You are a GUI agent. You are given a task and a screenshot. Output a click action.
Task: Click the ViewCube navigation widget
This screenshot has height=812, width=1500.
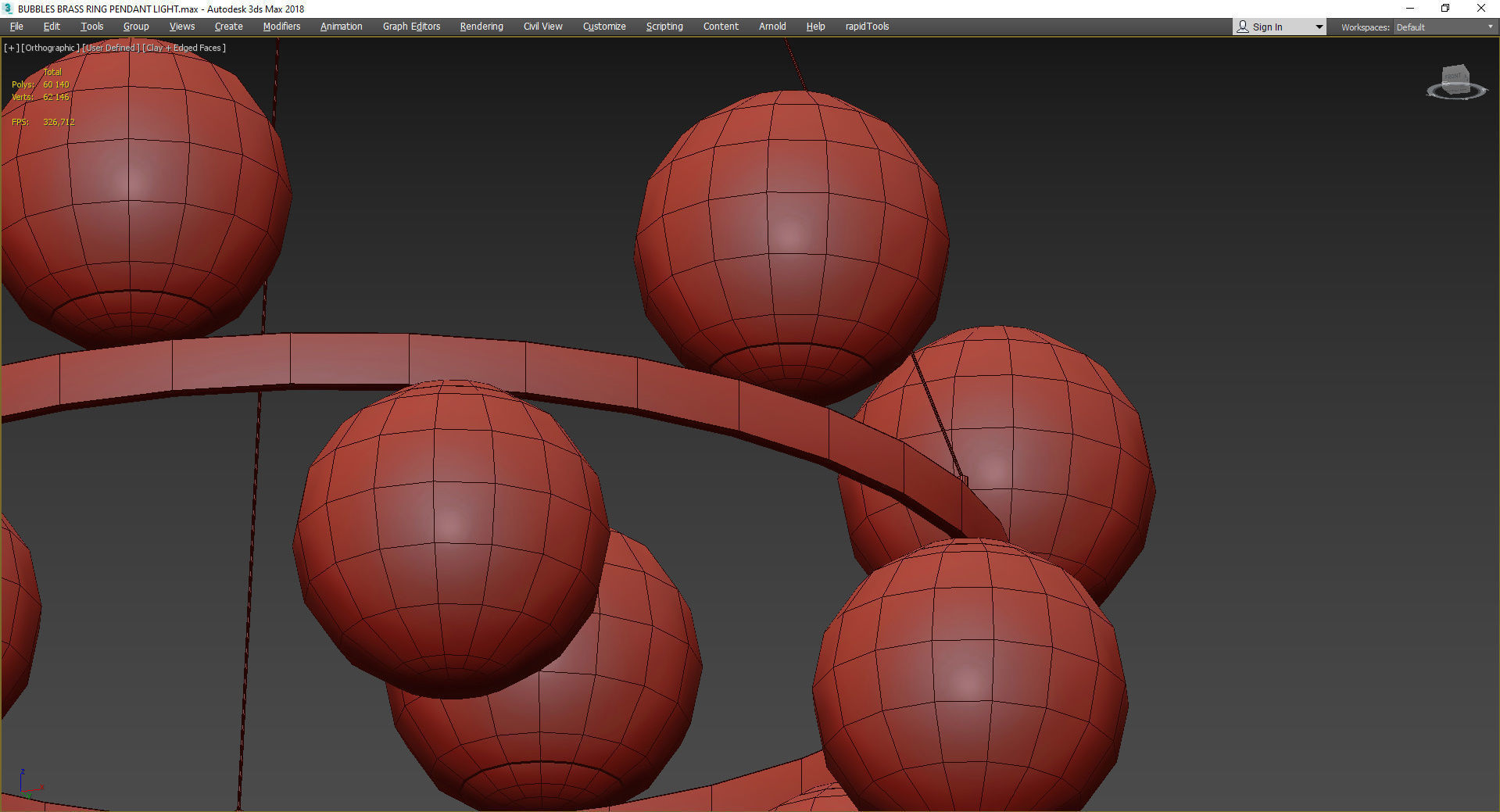[x=1456, y=83]
